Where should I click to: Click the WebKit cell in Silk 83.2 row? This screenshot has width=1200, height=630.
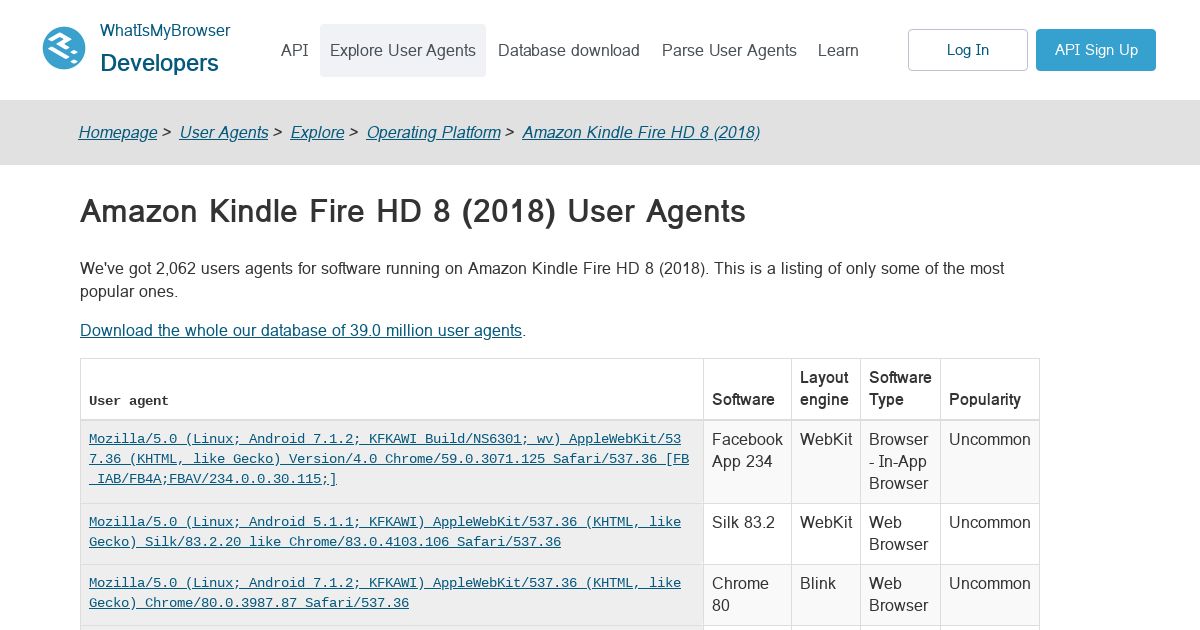pyautogui.click(x=825, y=534)
